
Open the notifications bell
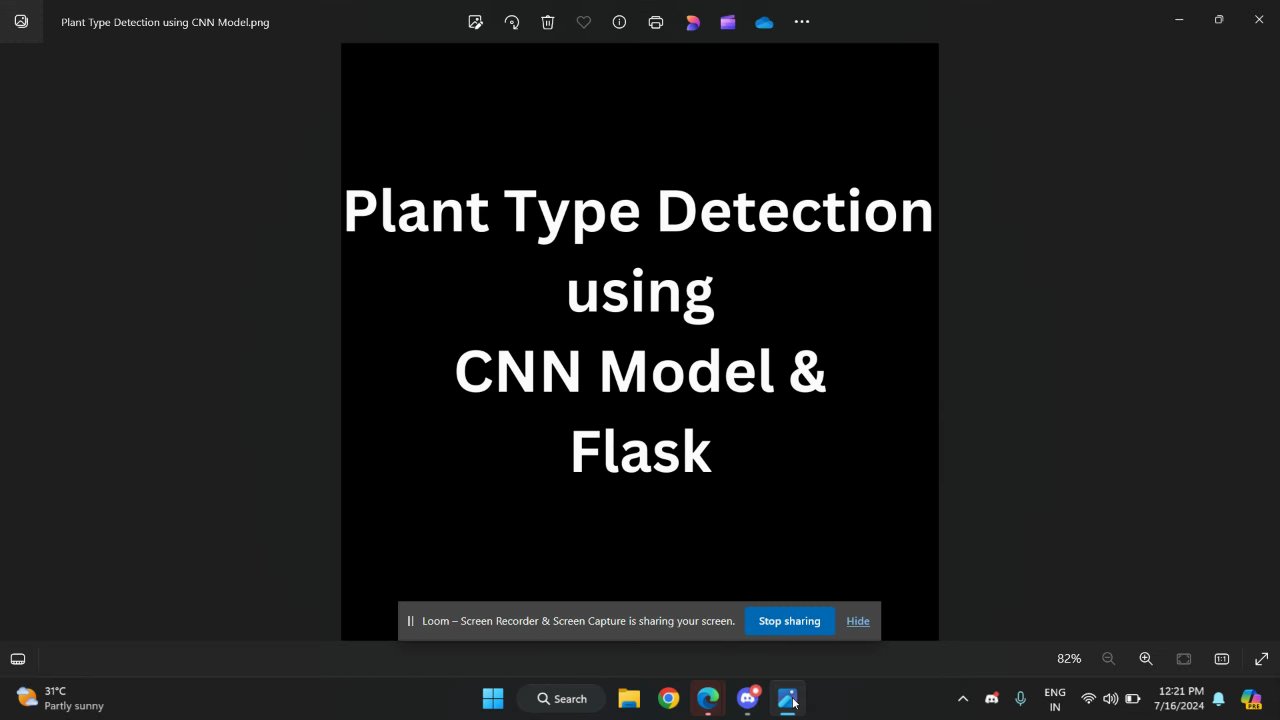click(1219, 699)
